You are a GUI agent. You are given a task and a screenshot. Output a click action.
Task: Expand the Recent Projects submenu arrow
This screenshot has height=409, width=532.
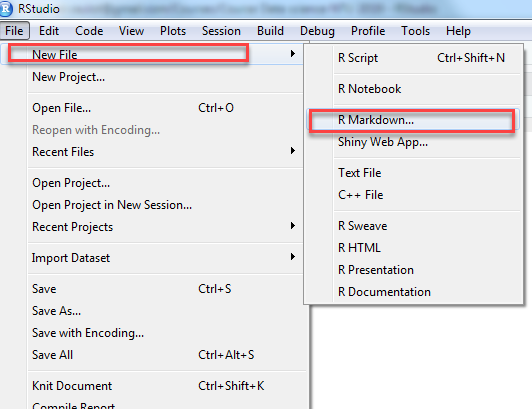point(293,226)
